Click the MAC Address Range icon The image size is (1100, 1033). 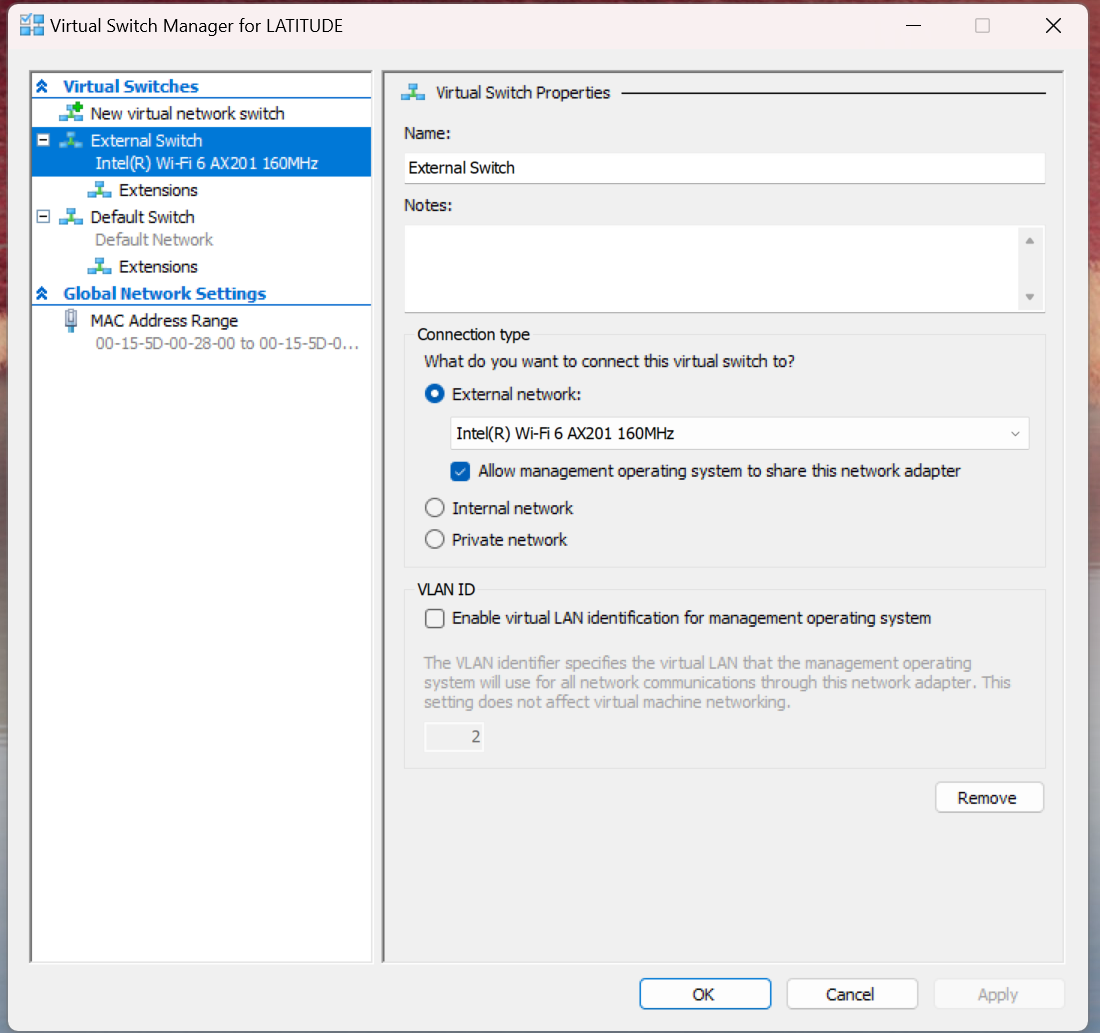point(68,320)
